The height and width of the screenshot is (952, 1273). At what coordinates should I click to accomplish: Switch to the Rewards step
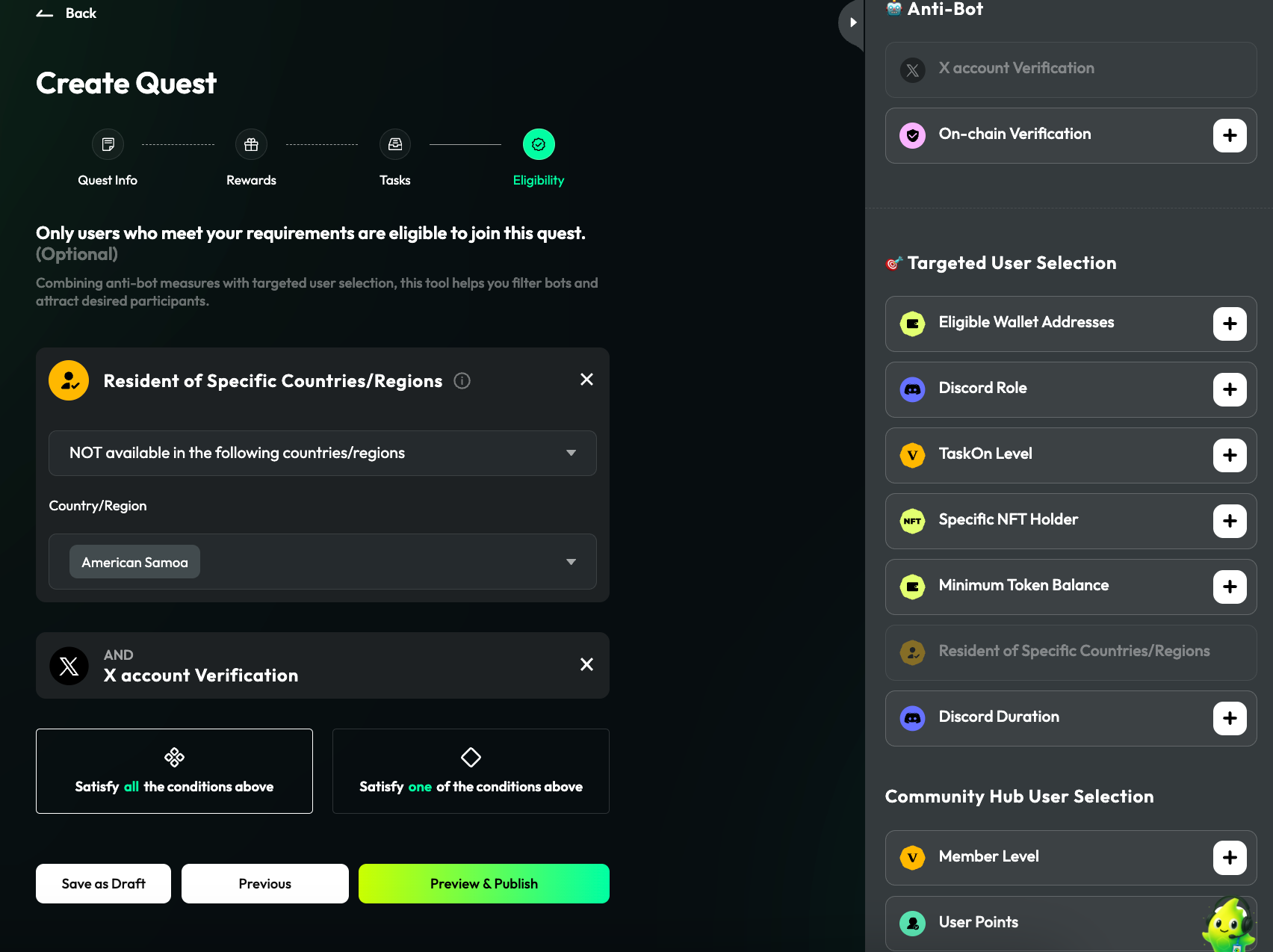coord(251,145)
